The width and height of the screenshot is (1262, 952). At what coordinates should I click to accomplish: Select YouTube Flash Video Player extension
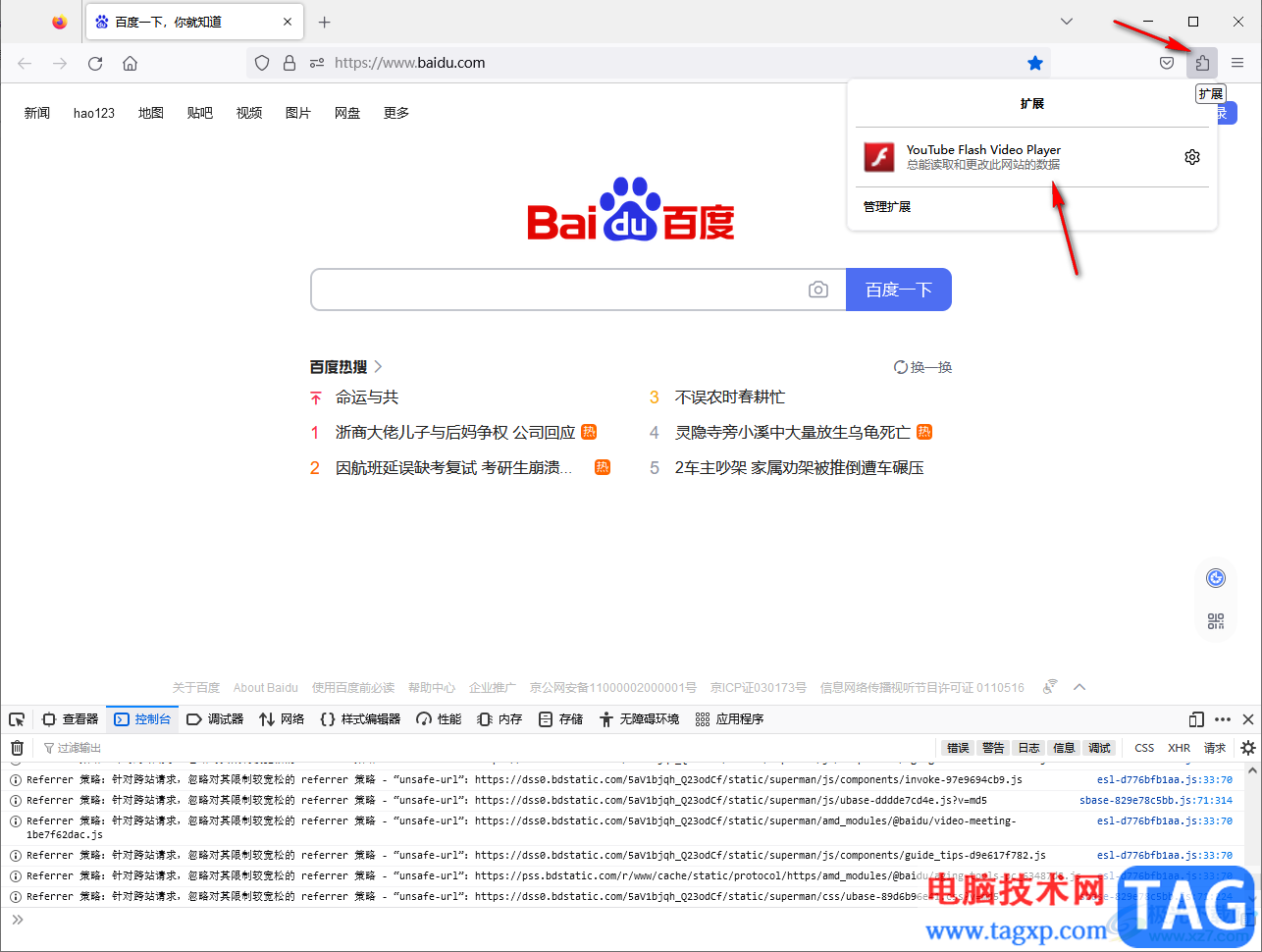pyautogui.click(x=1016, y=157)
